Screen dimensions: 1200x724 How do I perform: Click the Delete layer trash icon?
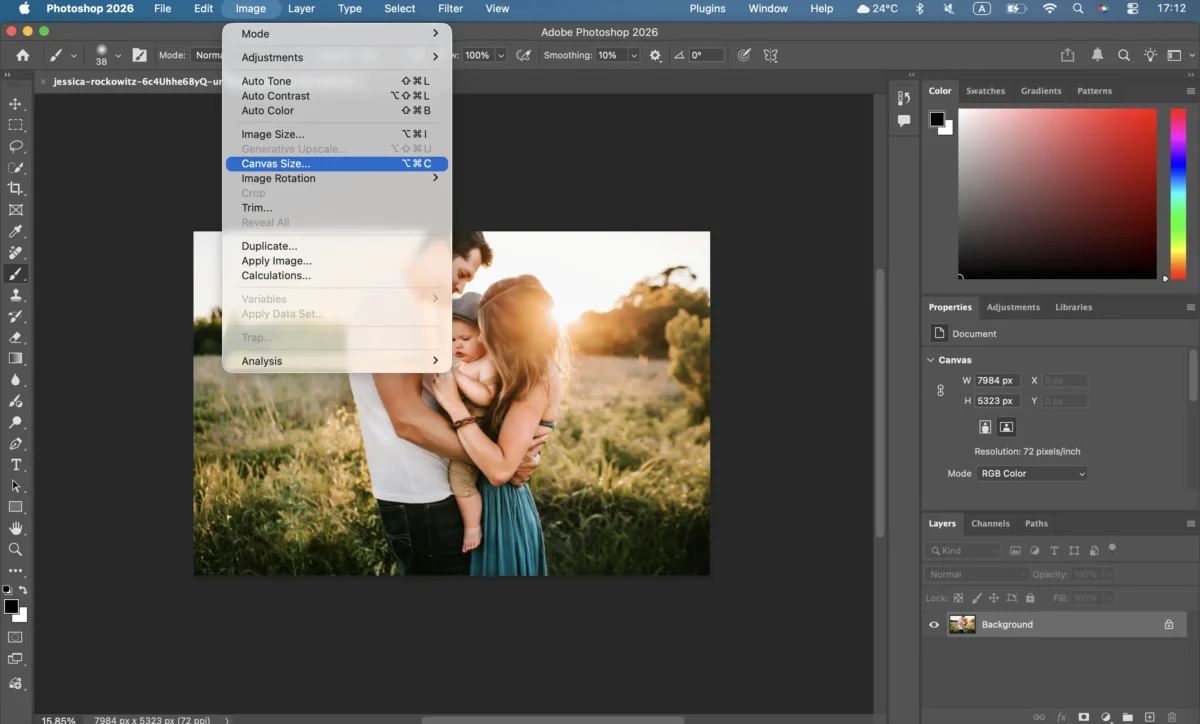(x=1173, y=717)
